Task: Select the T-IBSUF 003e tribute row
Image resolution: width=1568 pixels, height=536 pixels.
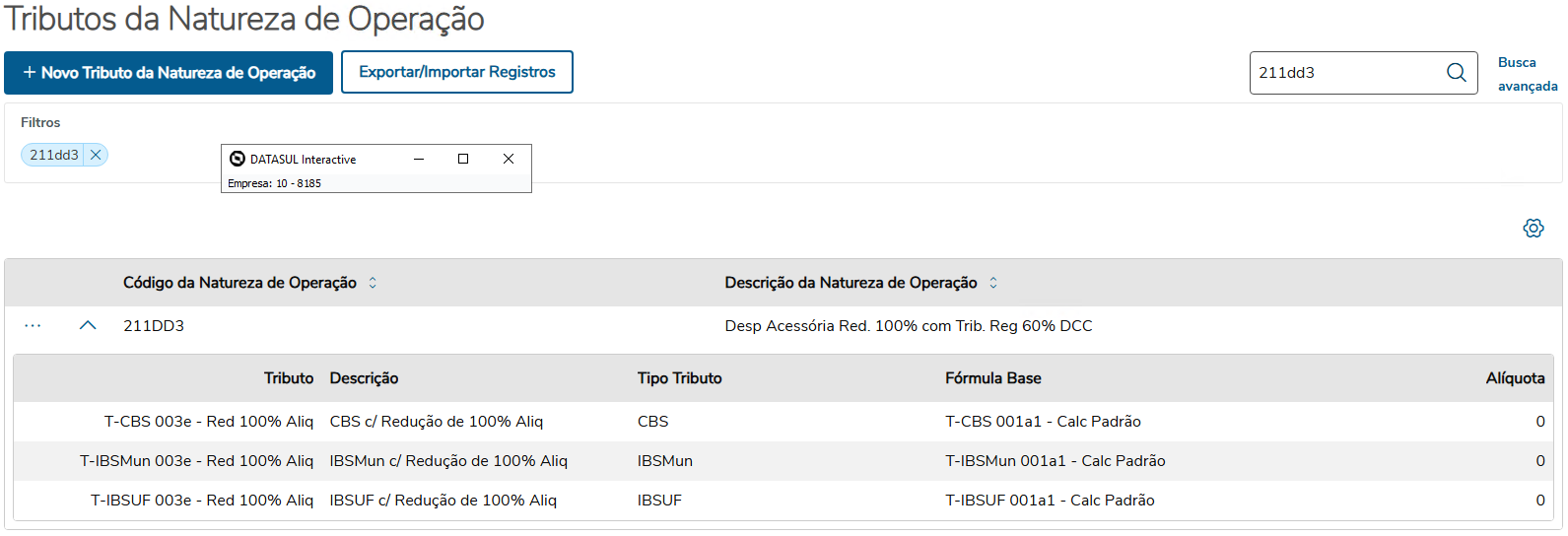Action: [x=201, y=501]
